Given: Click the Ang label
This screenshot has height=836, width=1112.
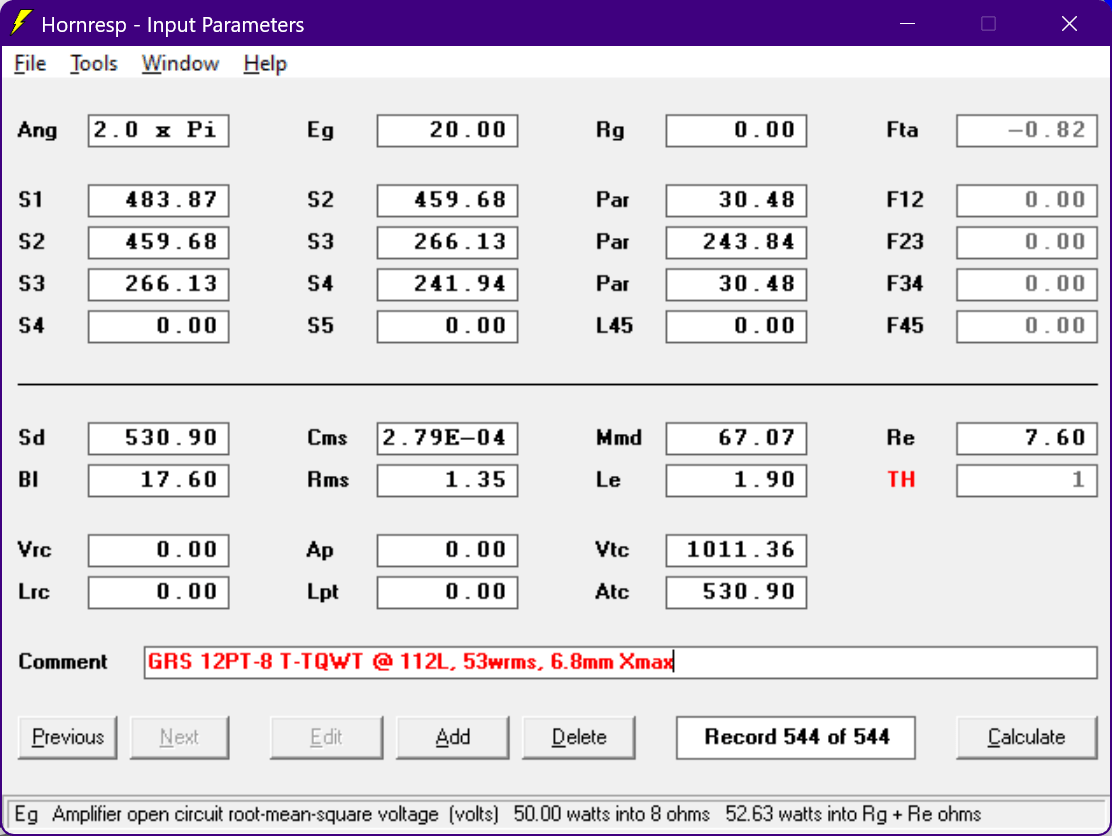Looking at the screenshot, I should (x=38, y=130).
